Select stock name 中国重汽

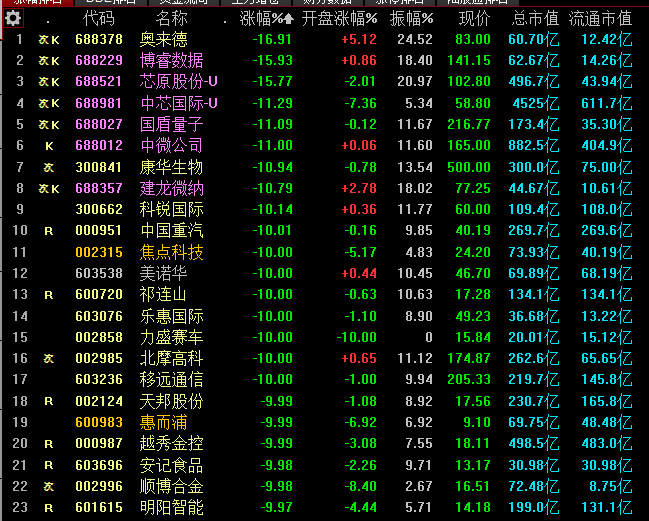click(171, 230)
